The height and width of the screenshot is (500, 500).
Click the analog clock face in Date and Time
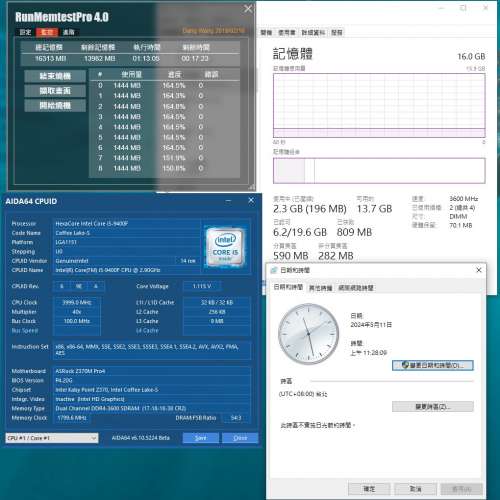pyautogui.click(x=308, y=334)
